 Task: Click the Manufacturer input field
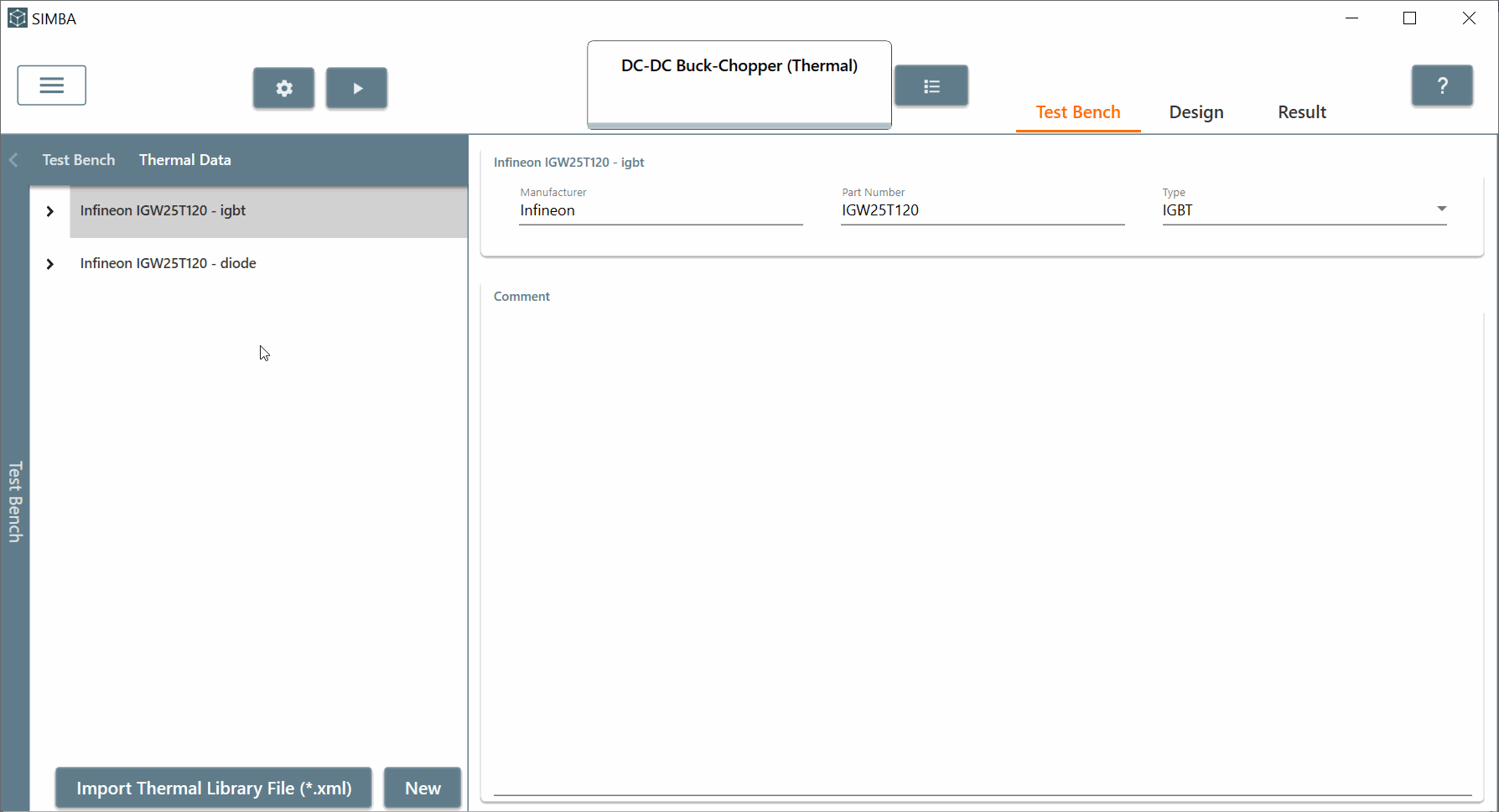tap(661, 210)
